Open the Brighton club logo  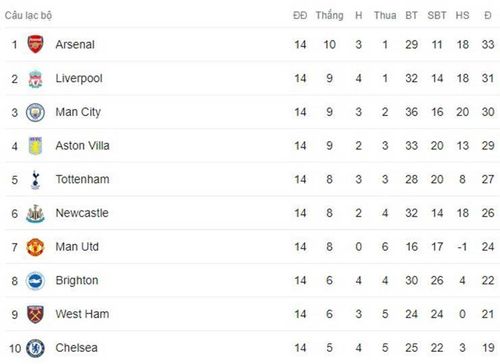tap(35, 281)
